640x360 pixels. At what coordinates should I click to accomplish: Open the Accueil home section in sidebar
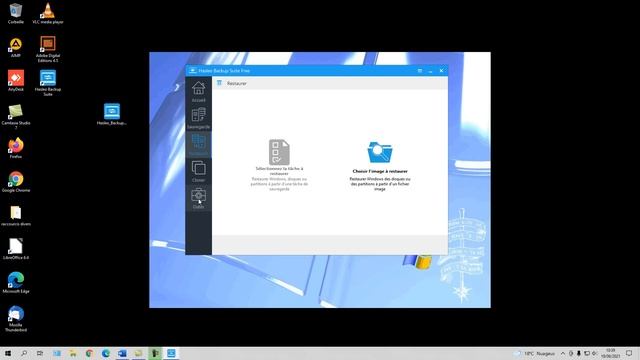(x=198, y=91)
